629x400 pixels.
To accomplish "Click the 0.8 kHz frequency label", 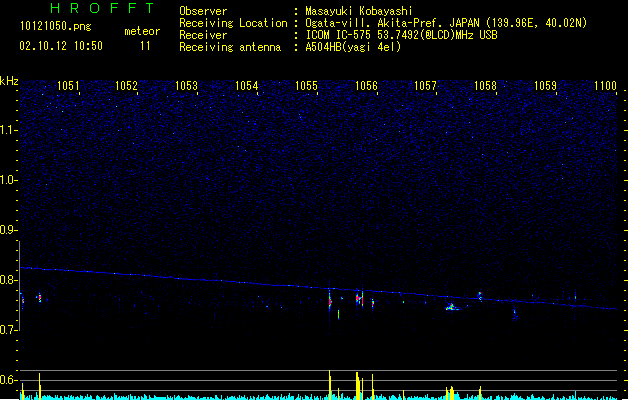I will point(8,280).
